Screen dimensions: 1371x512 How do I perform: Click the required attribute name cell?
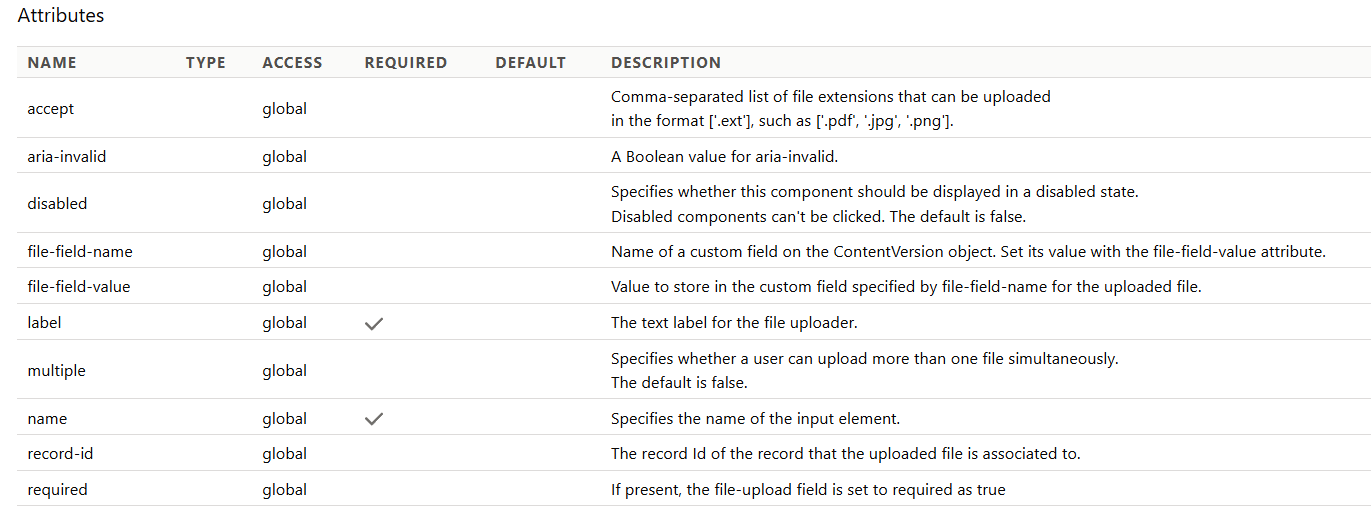(57, 489)
